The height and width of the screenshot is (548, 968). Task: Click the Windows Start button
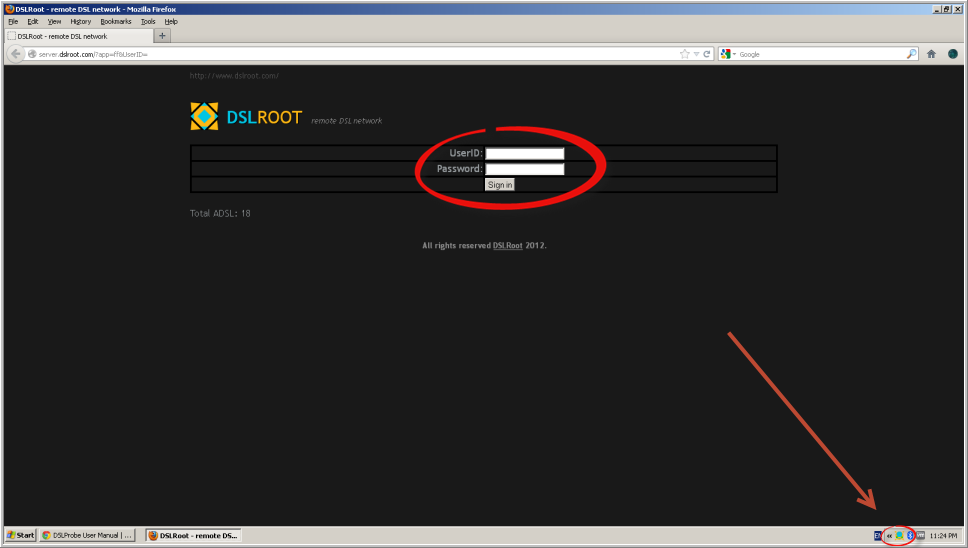point(20,535)
